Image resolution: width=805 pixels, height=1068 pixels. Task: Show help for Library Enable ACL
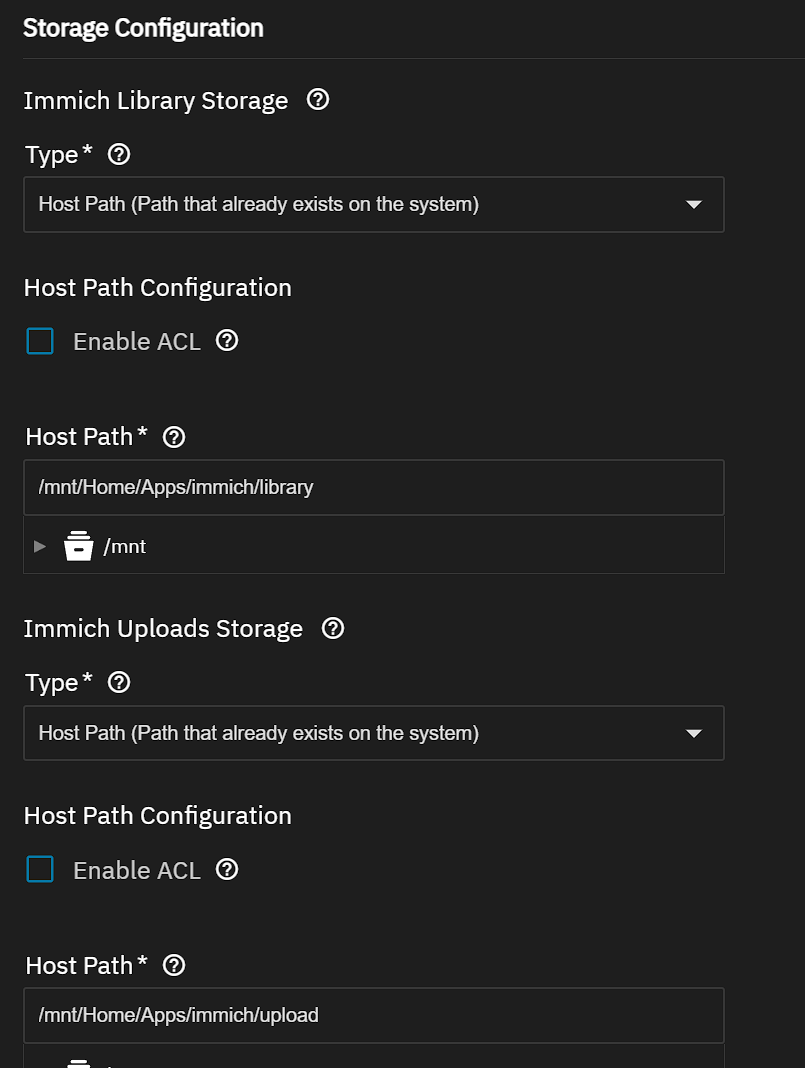[x=227, y=341]
